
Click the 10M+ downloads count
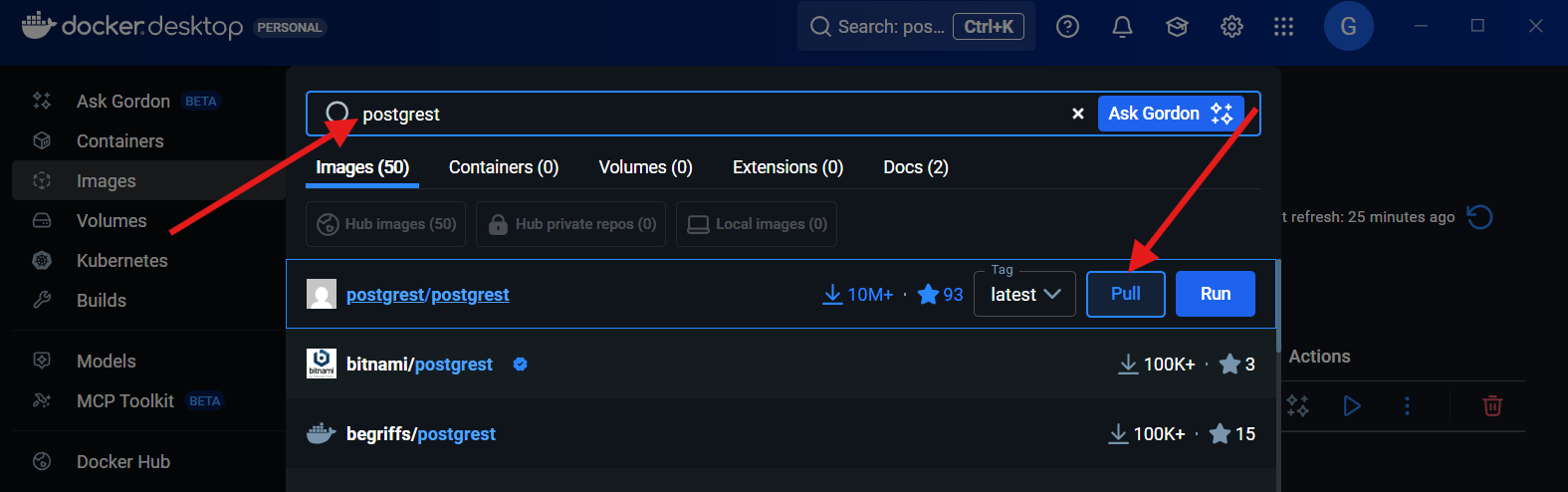coord(858,295)
